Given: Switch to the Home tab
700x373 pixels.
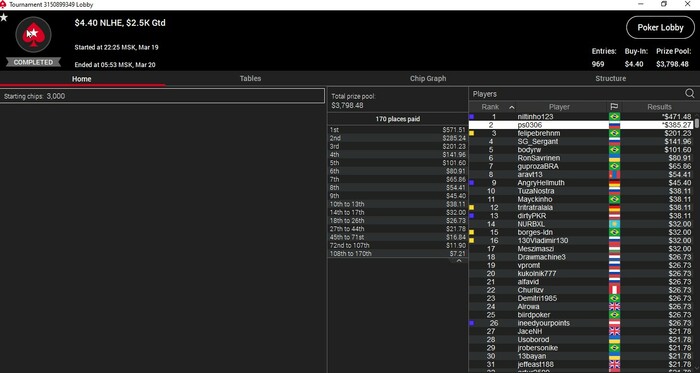Looking at the screenshot, I should [x=82, y=79].
